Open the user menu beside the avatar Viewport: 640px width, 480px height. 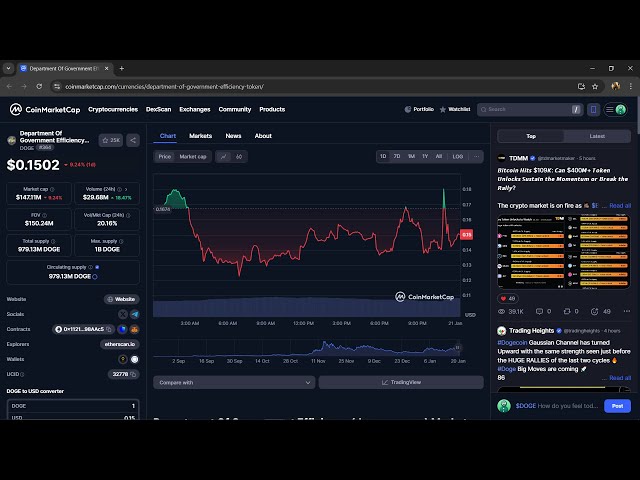(x=609, y=109)
